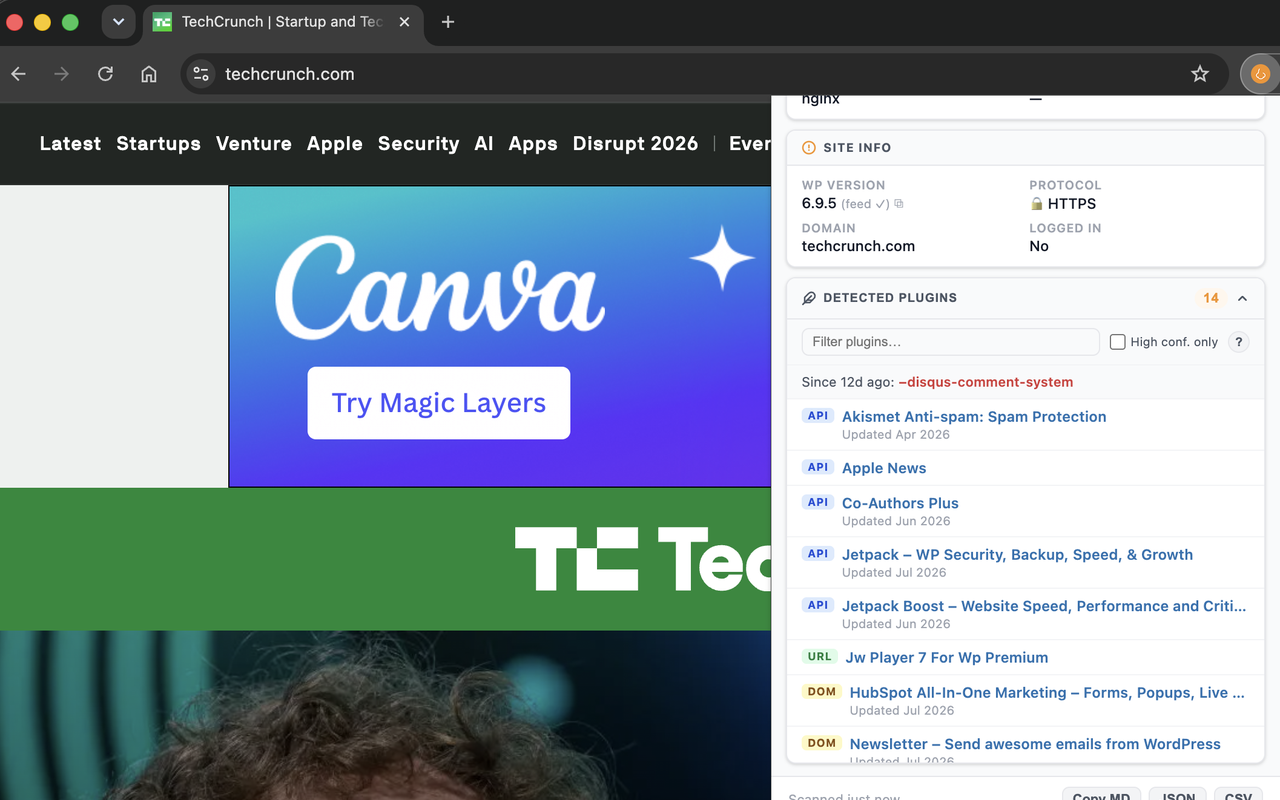Open the Co-Authors Plus plugin link
Screen dimensions: 1280x800
coord(900,503)
